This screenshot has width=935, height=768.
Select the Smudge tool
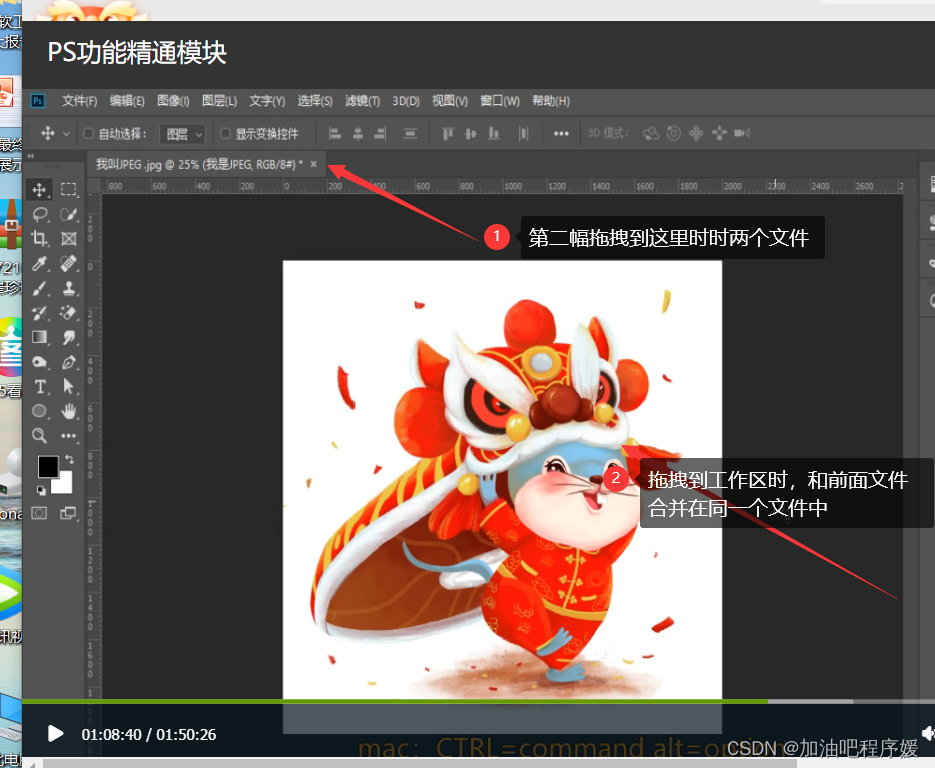69,337
